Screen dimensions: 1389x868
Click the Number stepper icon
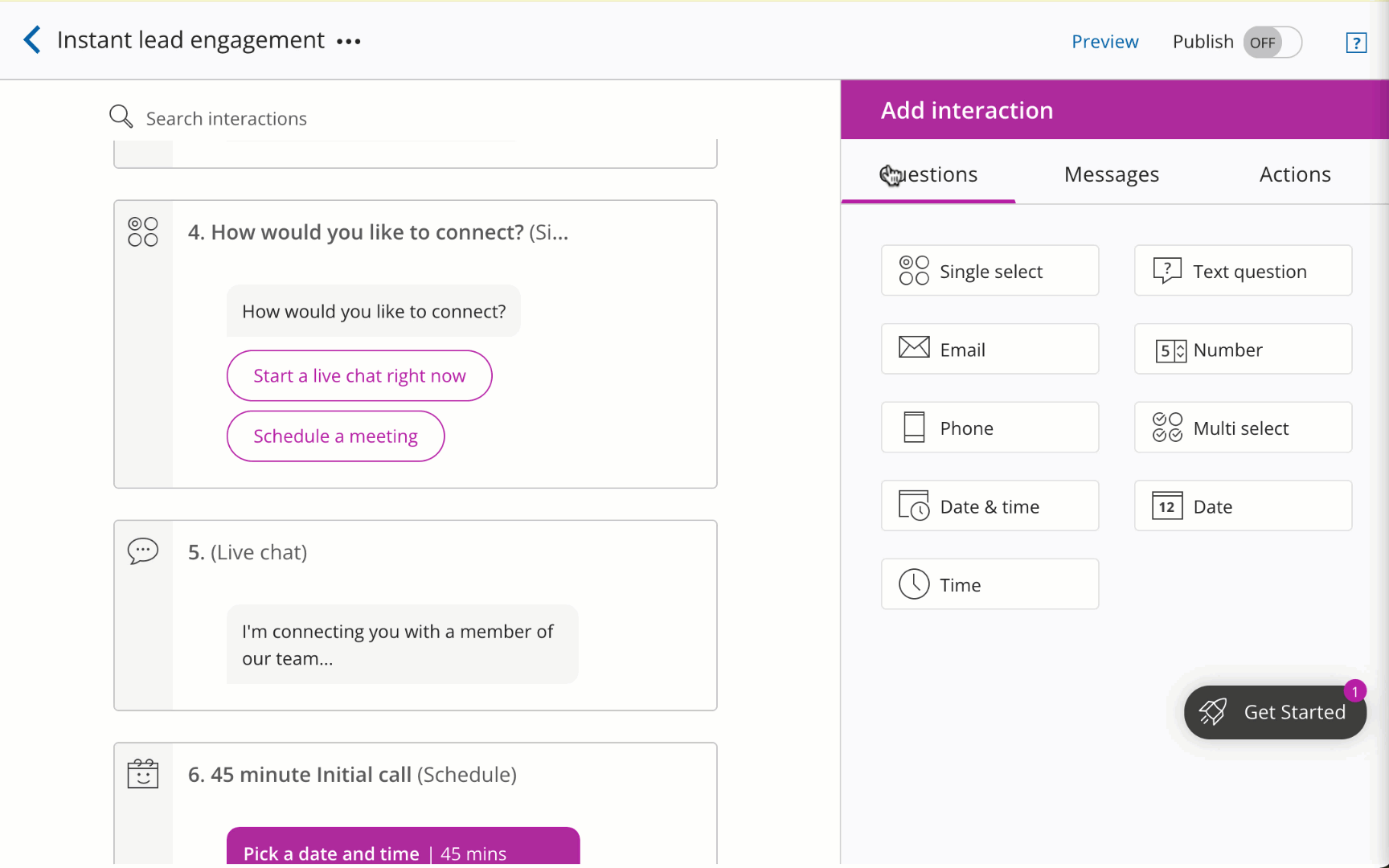pyautogui.click(x=1170, y=350)
